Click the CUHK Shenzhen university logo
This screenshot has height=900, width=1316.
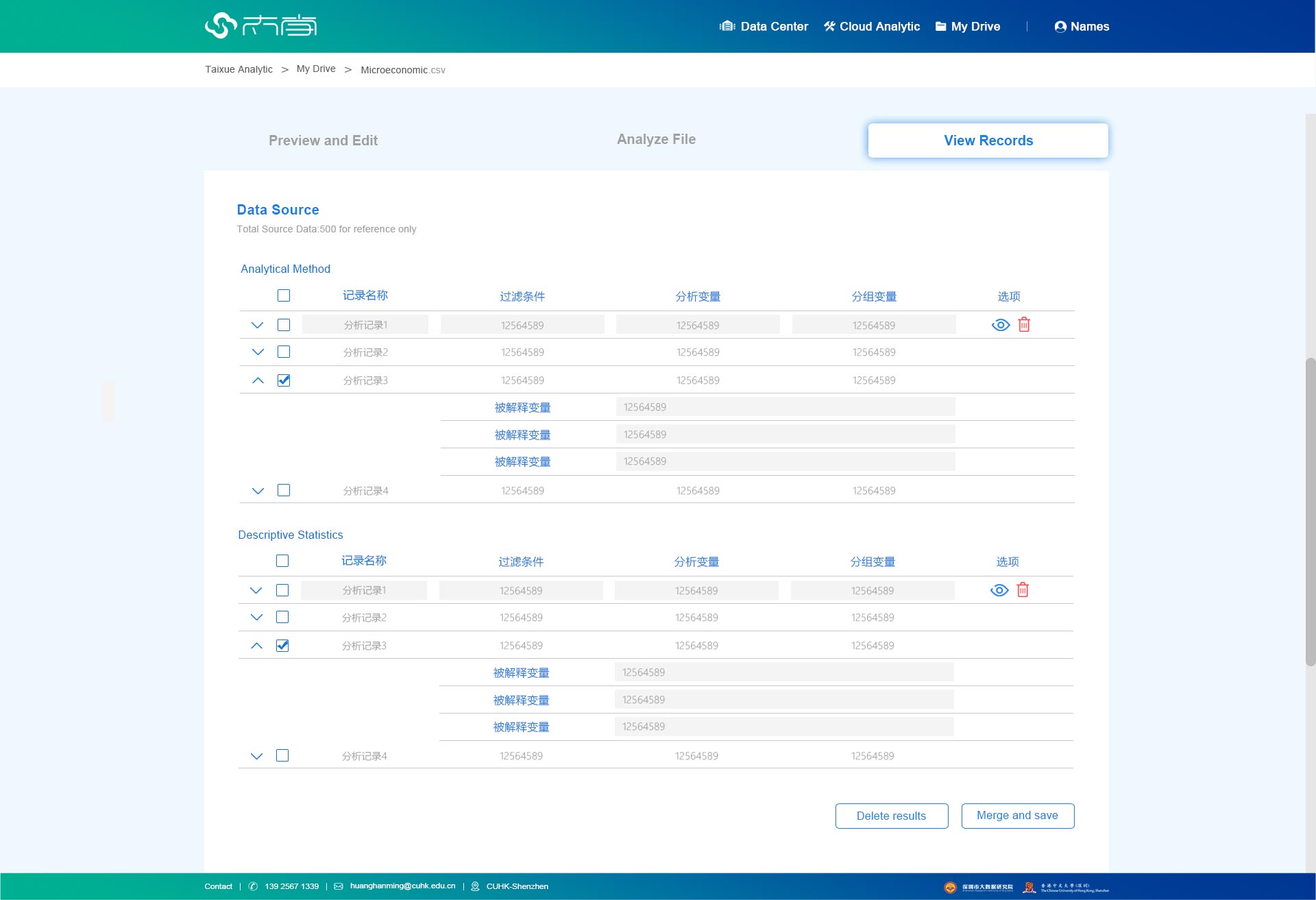click(x=1065, y=887)
